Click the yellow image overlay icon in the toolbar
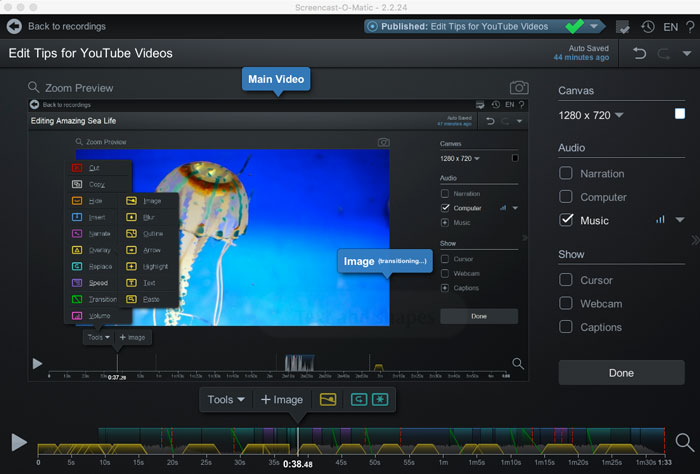700x474 pixels. coord(328,399)
